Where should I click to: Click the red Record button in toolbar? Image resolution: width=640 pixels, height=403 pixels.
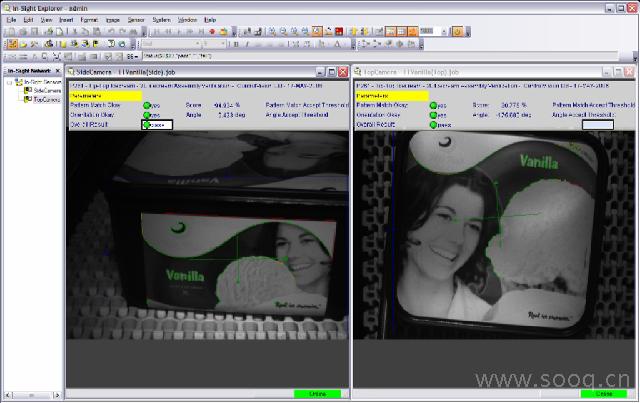(211, 32)
